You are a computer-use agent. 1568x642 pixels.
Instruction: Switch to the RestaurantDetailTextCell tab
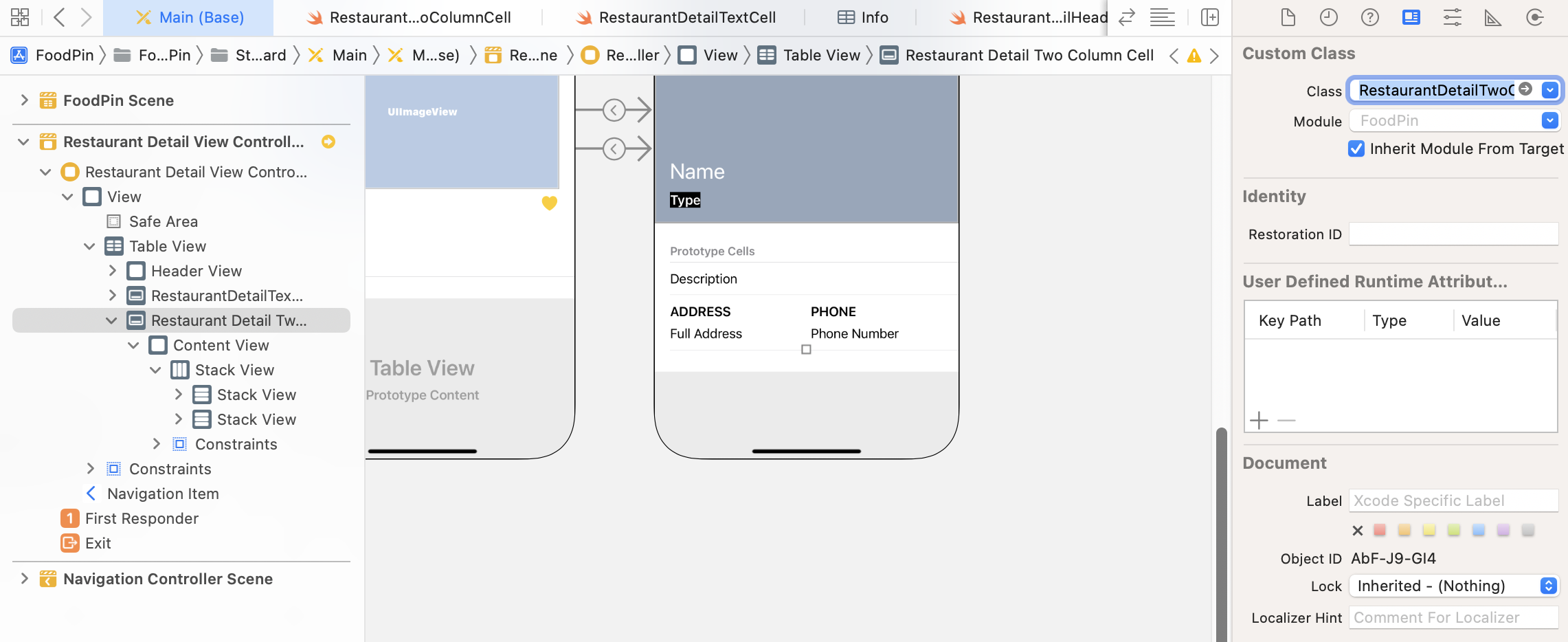click(676, 17)
